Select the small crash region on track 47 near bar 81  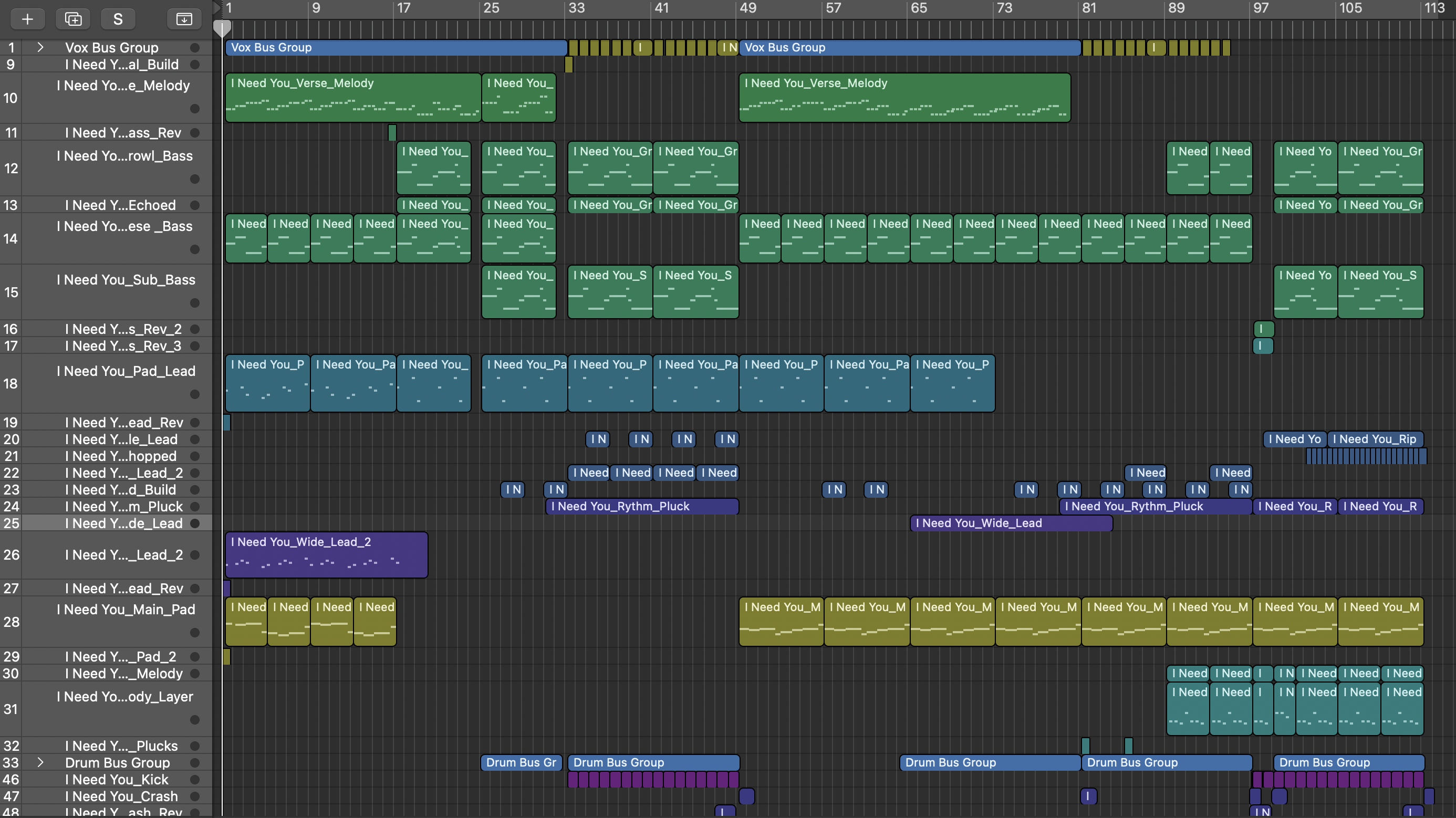pos(1088,796)
